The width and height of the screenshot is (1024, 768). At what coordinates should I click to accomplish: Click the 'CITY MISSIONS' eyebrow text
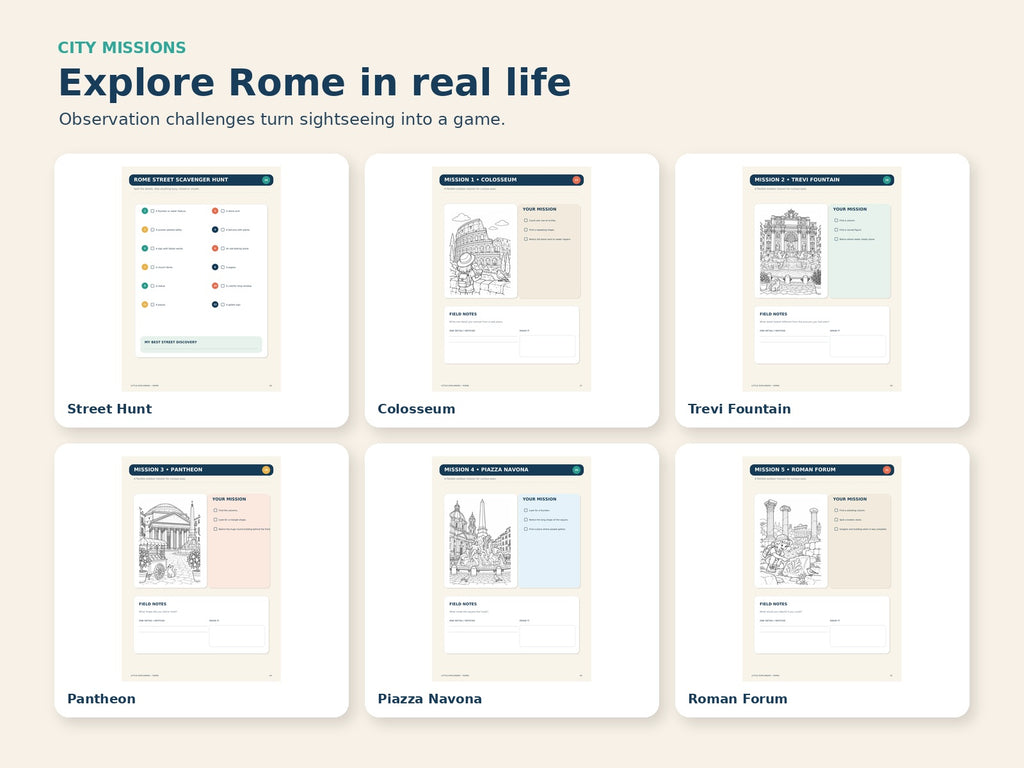coord(121,48)
